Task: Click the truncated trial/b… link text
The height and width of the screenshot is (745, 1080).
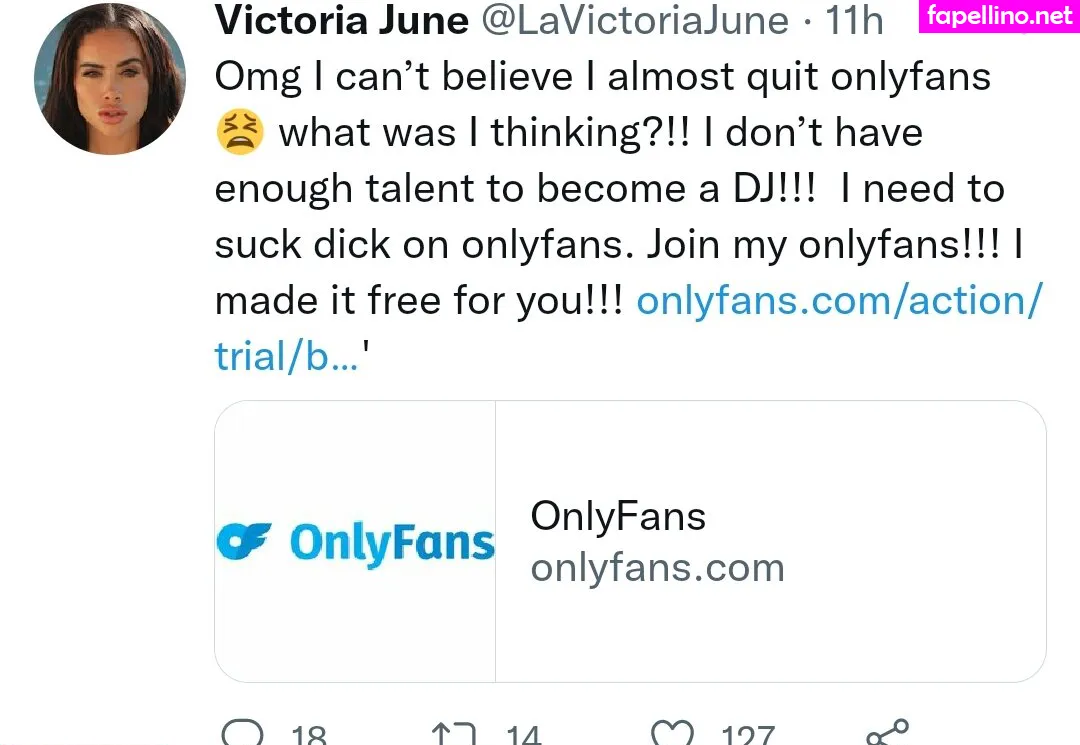Action: pos(285,356)
